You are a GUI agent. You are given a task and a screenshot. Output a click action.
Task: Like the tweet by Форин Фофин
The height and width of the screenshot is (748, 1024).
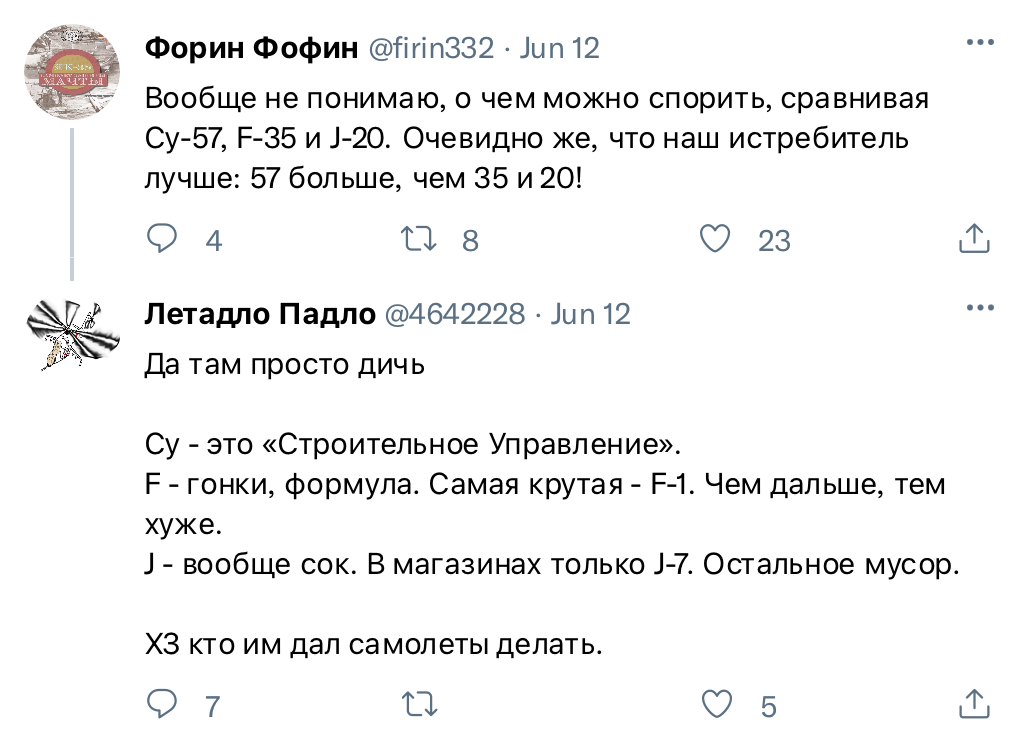tap(716, 238)
